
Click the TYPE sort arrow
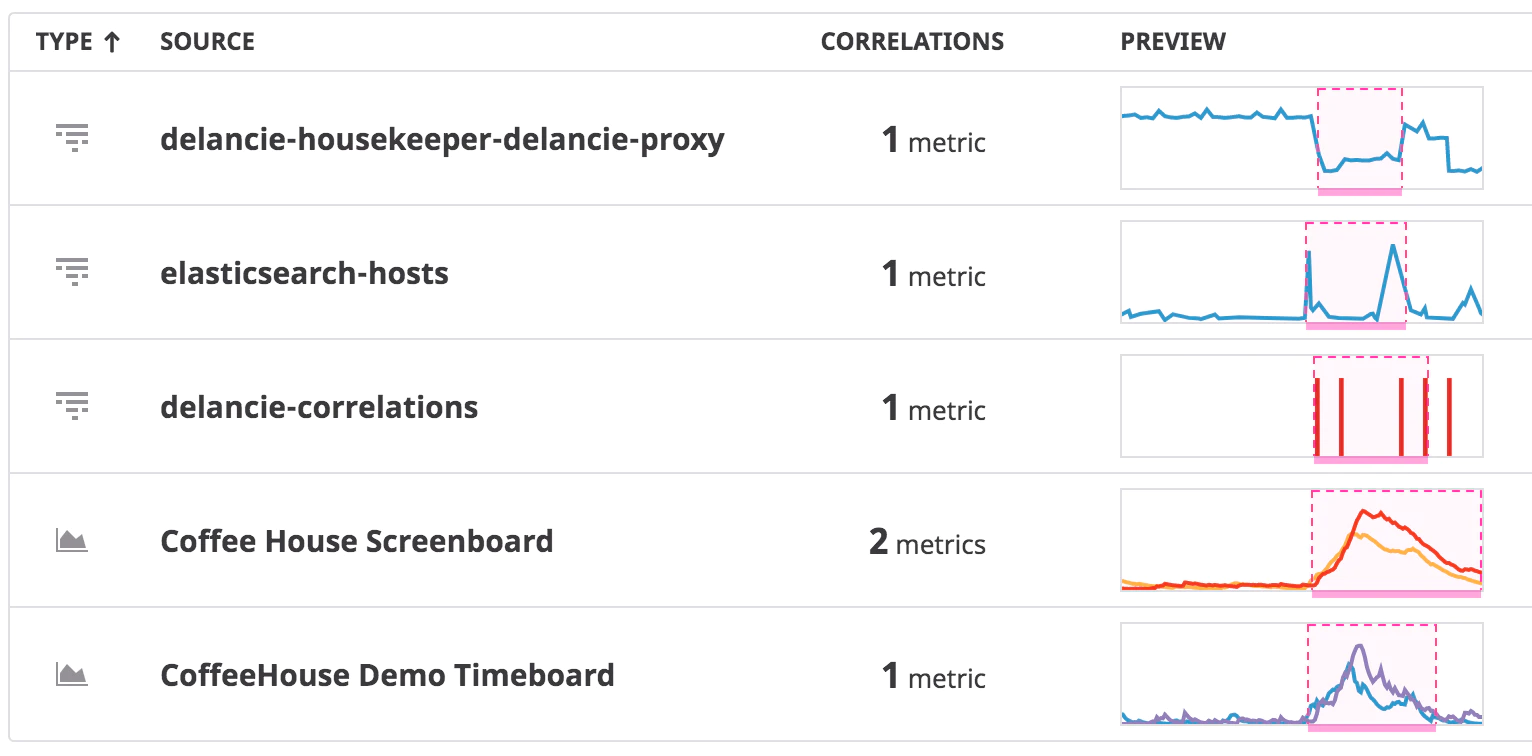(x=111, y=41)
